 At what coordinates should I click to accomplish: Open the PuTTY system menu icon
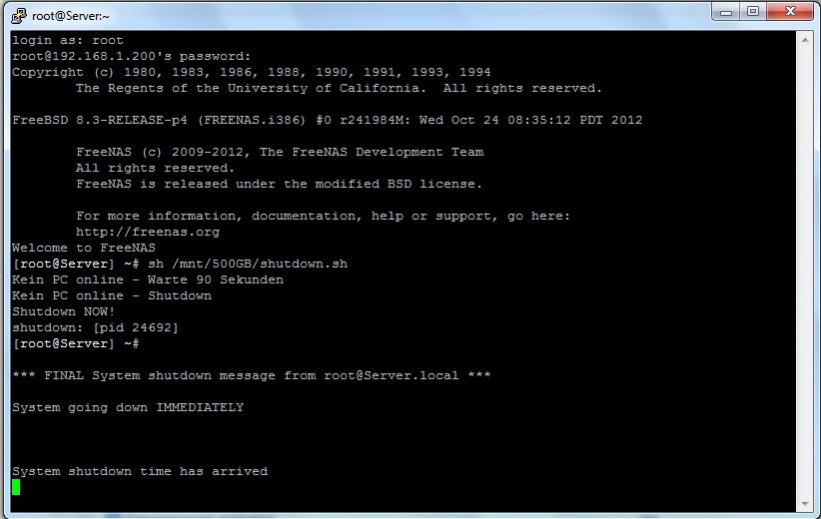pos(19,16)
